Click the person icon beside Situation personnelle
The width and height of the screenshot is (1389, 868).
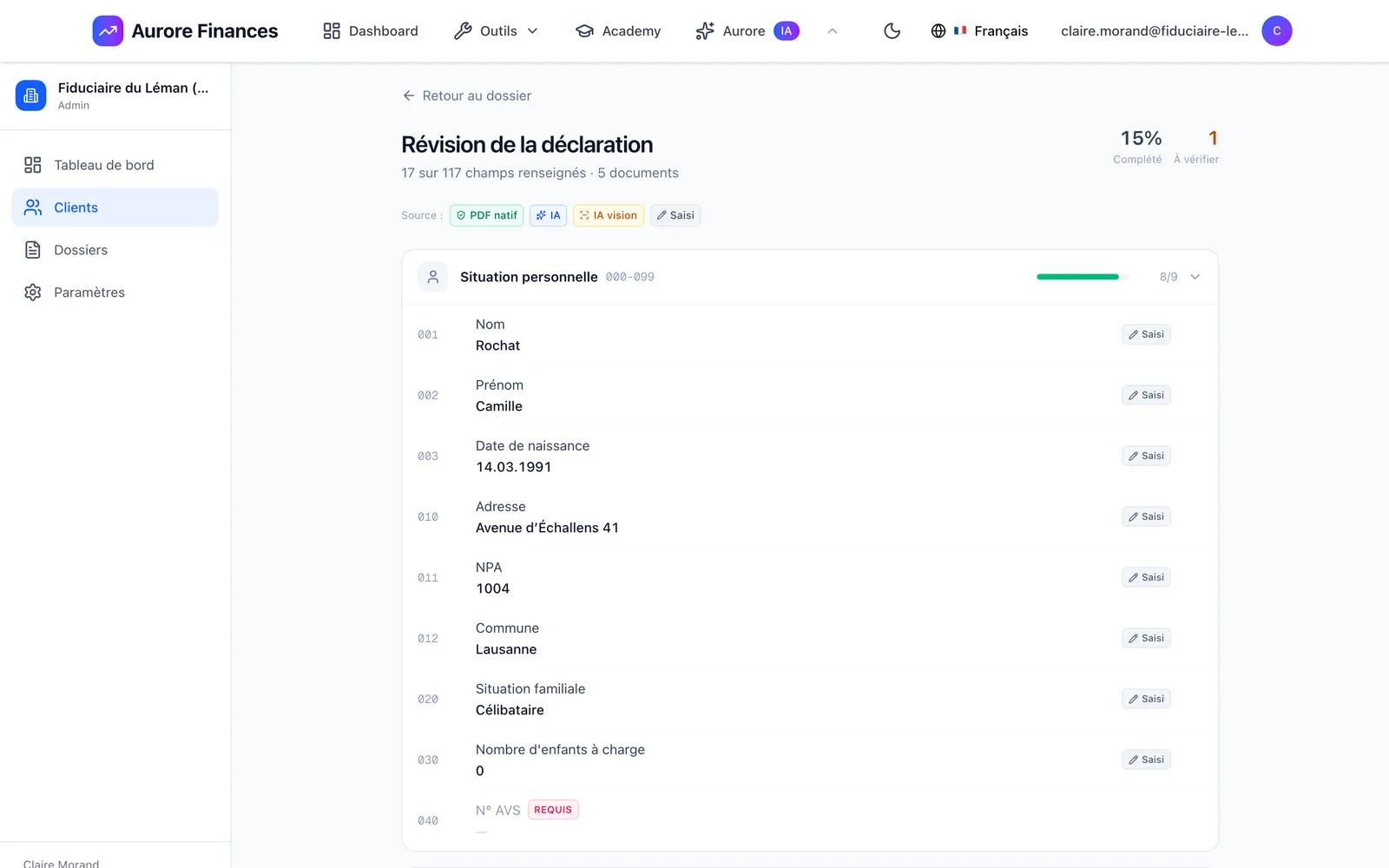coord(433,277)
